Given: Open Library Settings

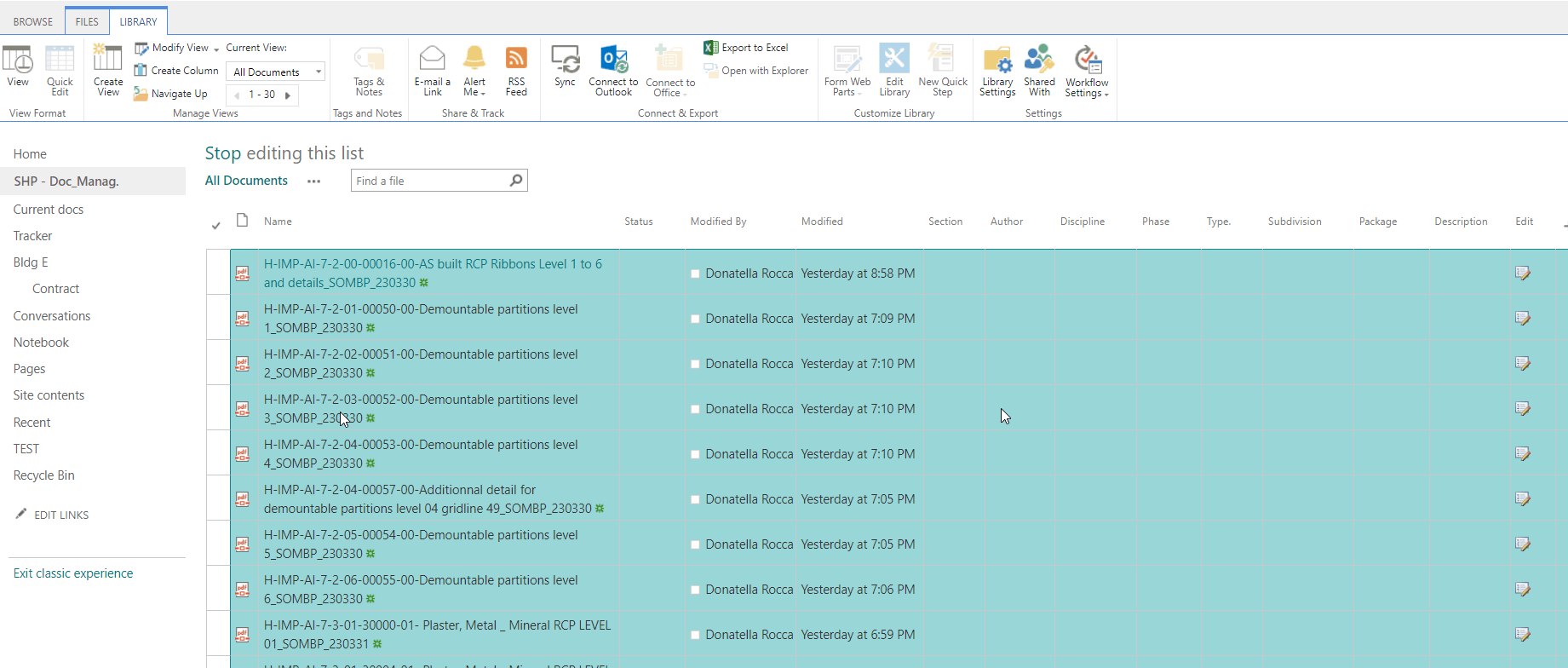Looking at the screenshot, I should pos(997,60).
